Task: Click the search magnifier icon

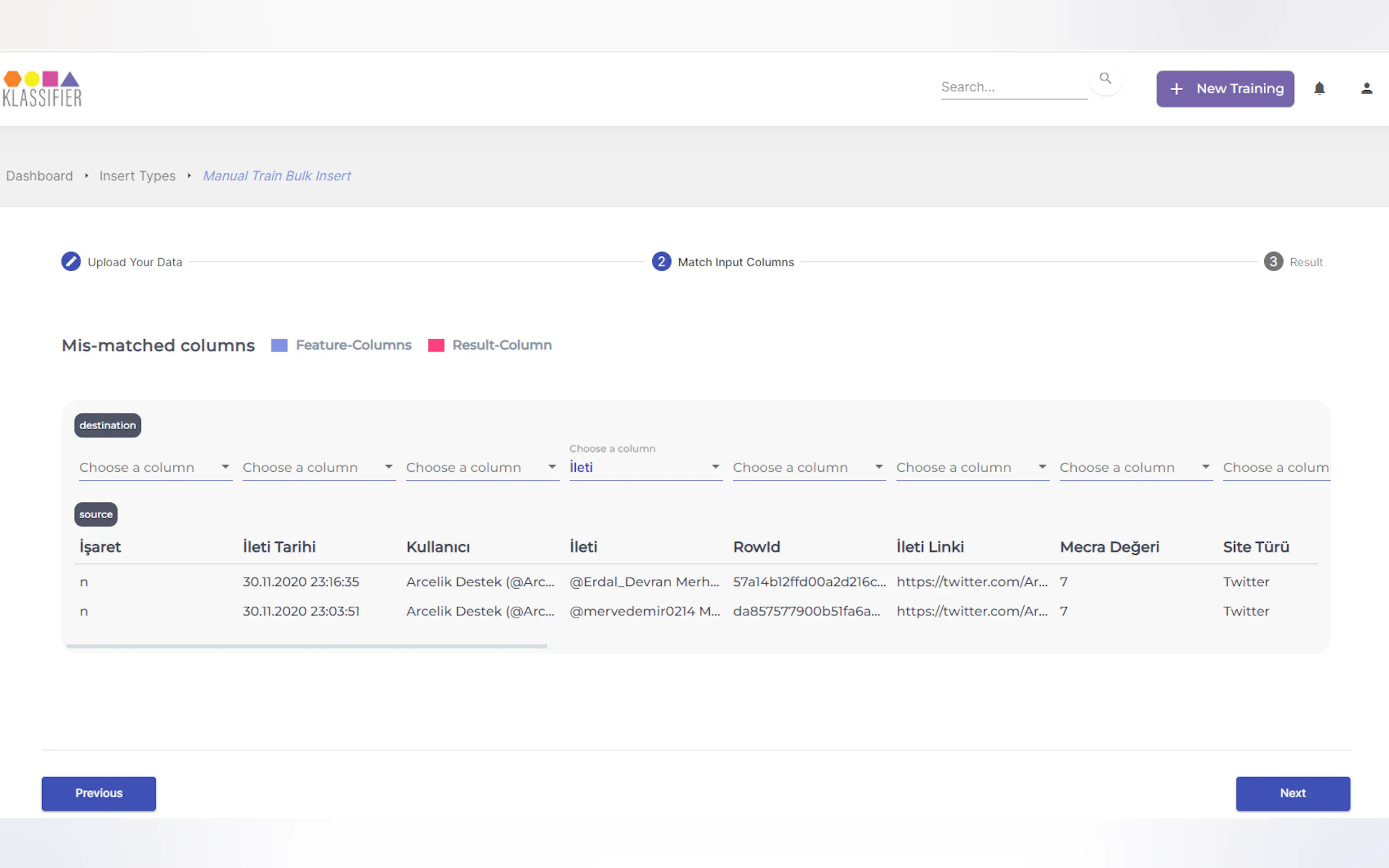Action: coord(1105,78)
